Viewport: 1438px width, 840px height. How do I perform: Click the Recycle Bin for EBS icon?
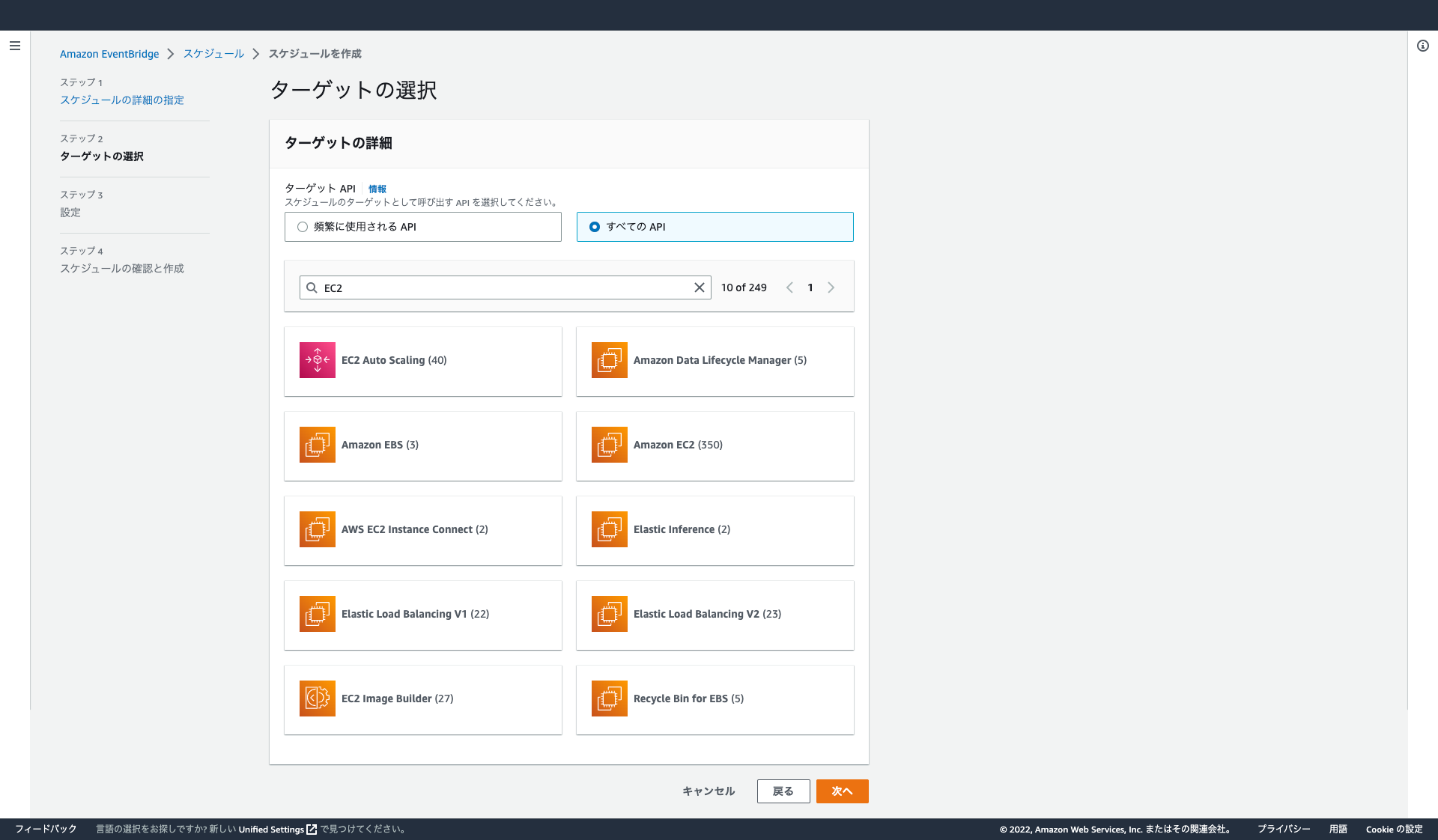(x=609, y=699)
